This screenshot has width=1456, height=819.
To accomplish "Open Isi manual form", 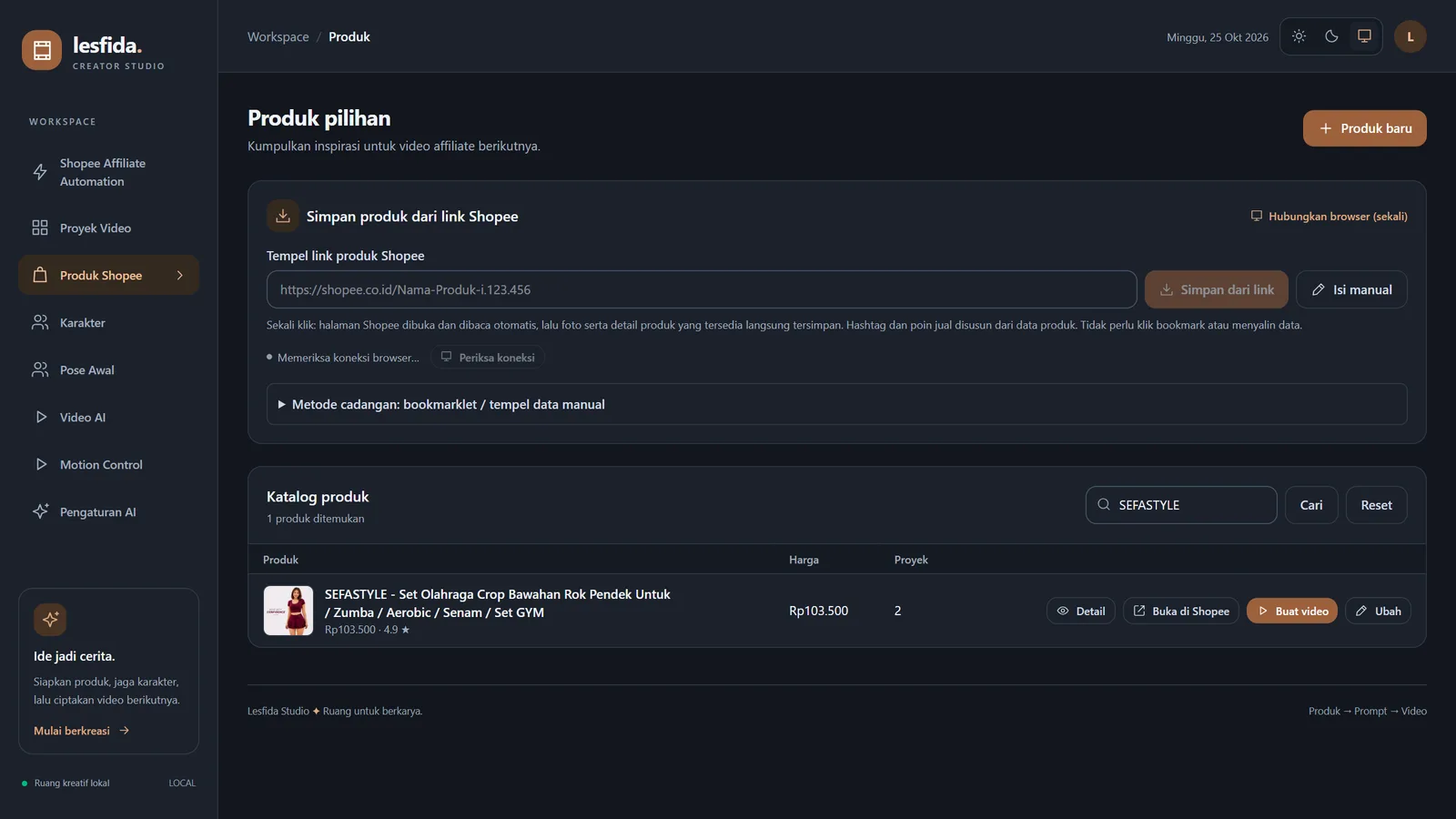I will [x=1351, y=289].
